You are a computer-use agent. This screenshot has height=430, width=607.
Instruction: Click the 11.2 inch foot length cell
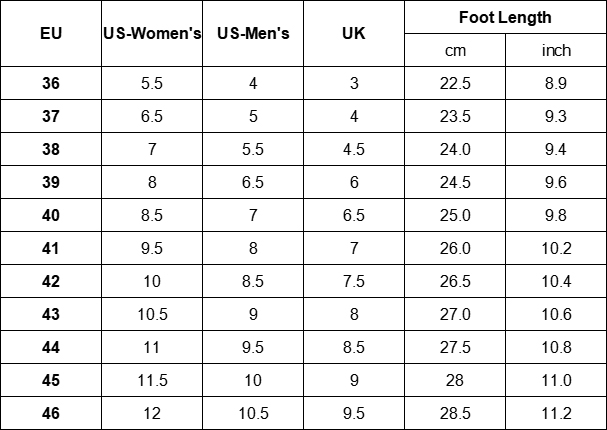click(x=556, y=413)
